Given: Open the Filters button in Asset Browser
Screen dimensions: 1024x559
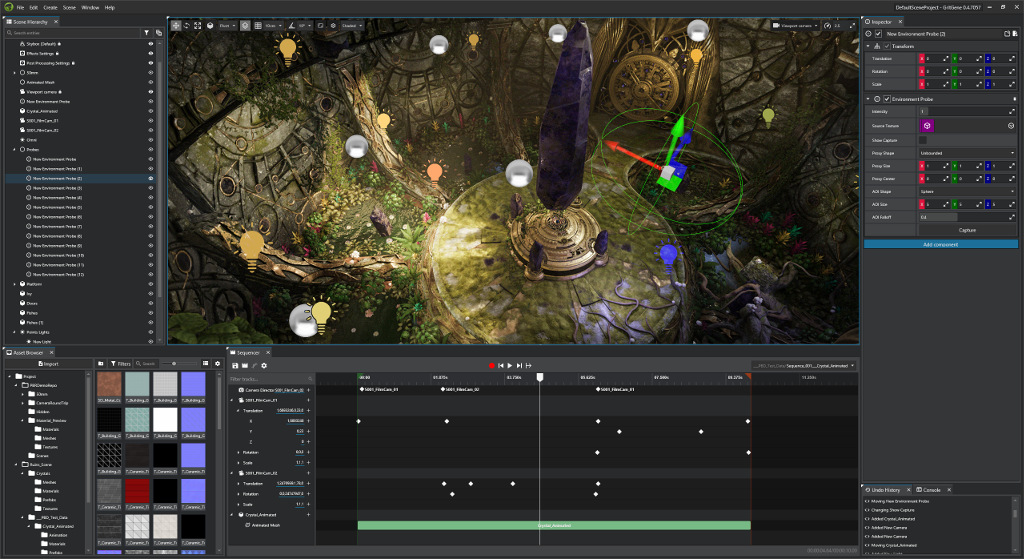Looking at the screenshot, I should tap(120, 363).
